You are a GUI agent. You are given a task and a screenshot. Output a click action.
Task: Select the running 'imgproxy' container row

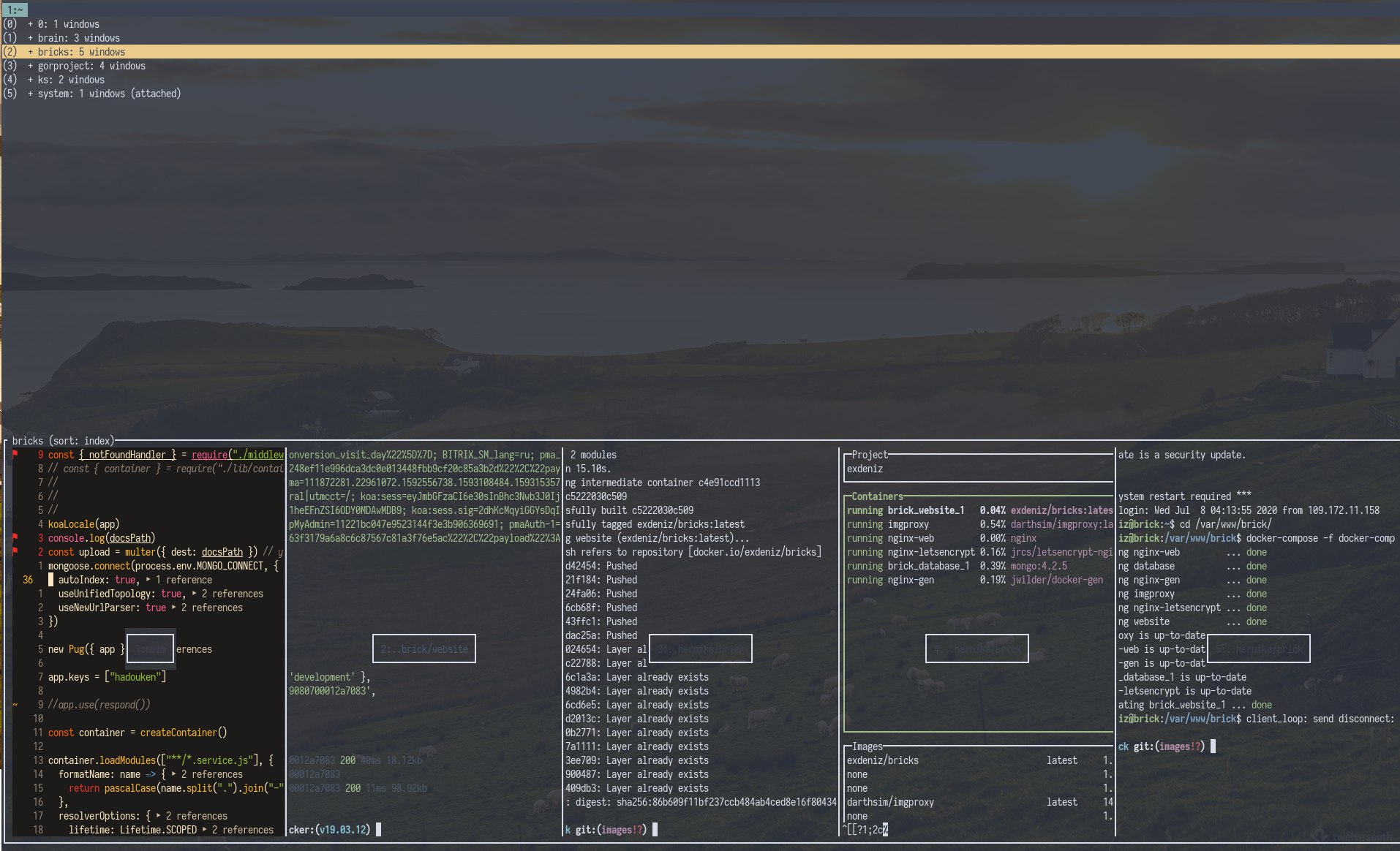tap(979, 524)
